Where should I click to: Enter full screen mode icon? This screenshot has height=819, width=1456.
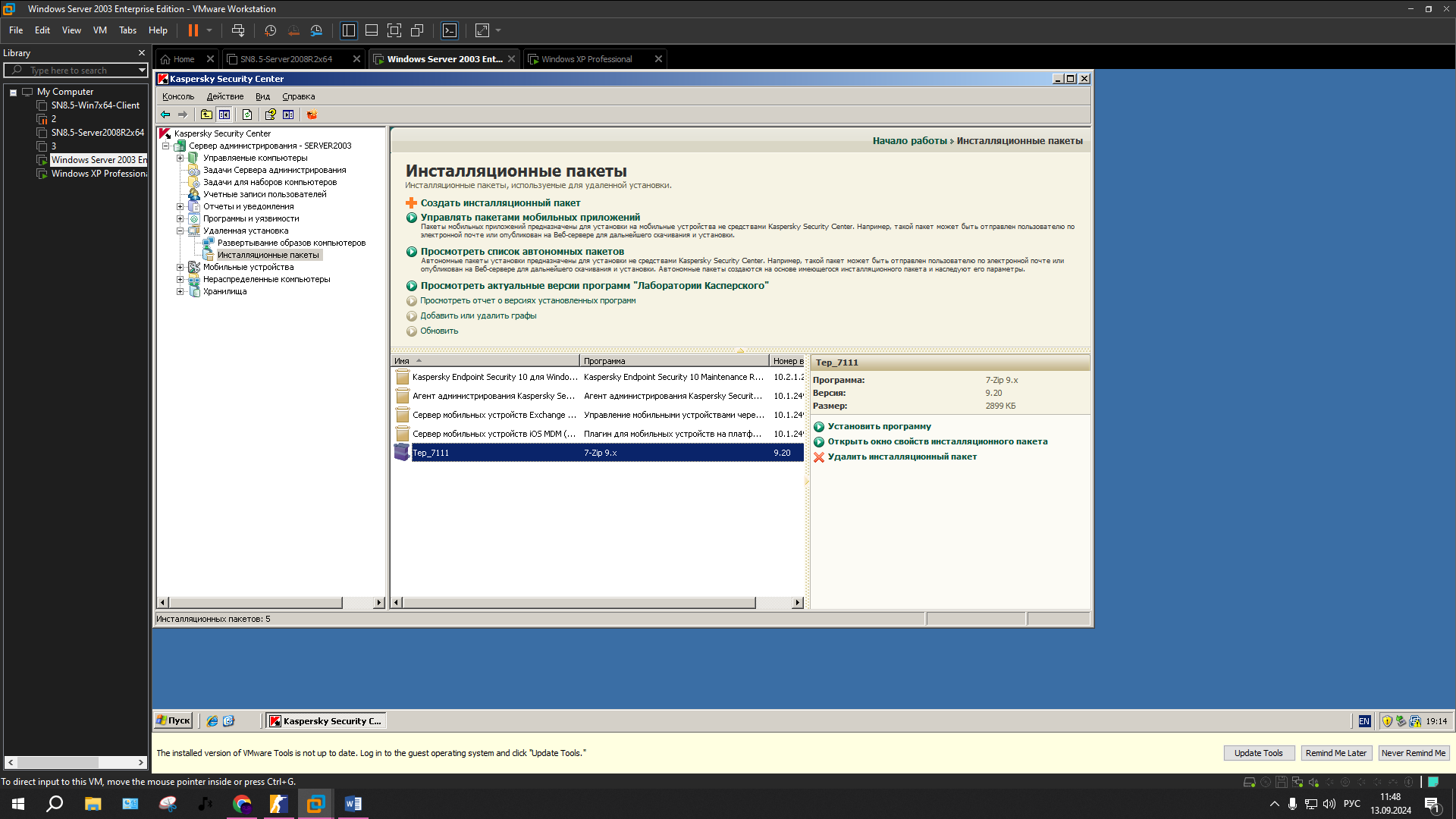(394, 30)
